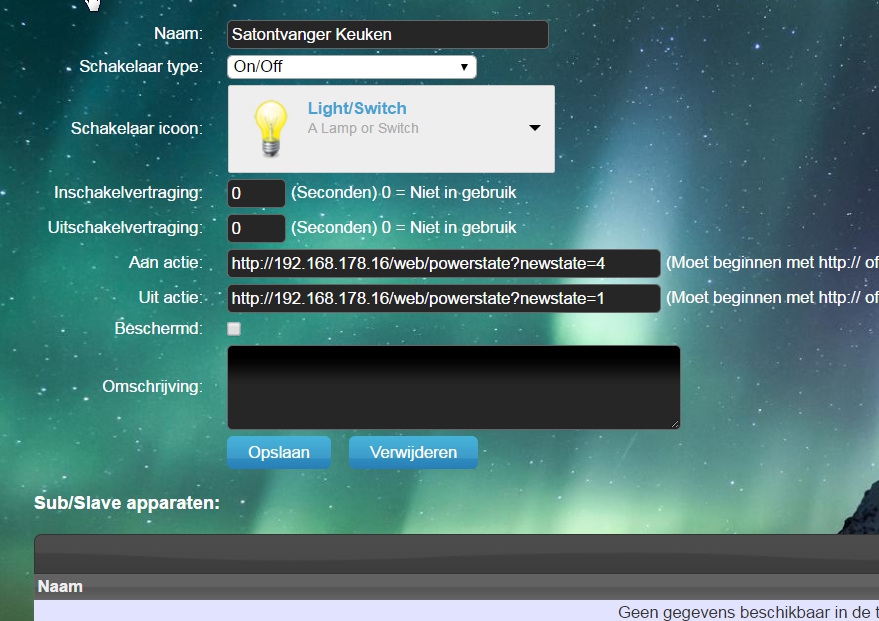The image size is (879, 621).
Task: Click the Verwijderen button
Action: pyautogui.click(x=413, y=452)
